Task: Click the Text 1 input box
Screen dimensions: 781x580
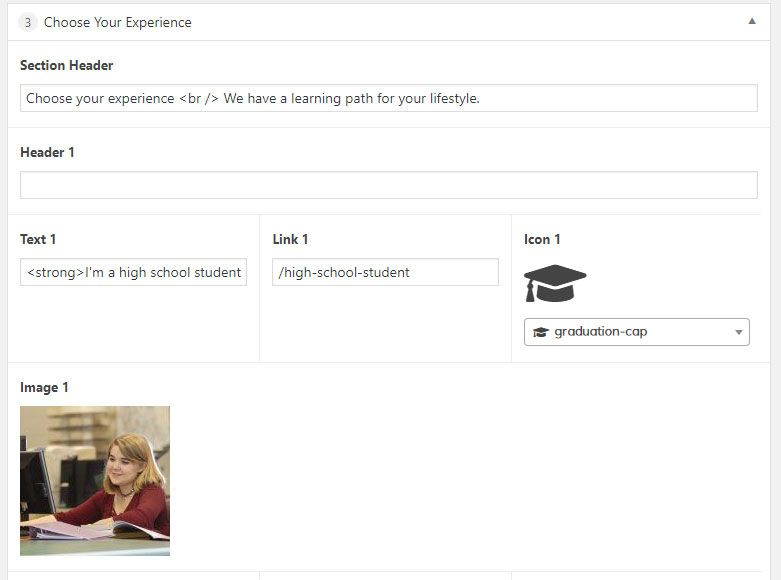Action: pos(133,272)
